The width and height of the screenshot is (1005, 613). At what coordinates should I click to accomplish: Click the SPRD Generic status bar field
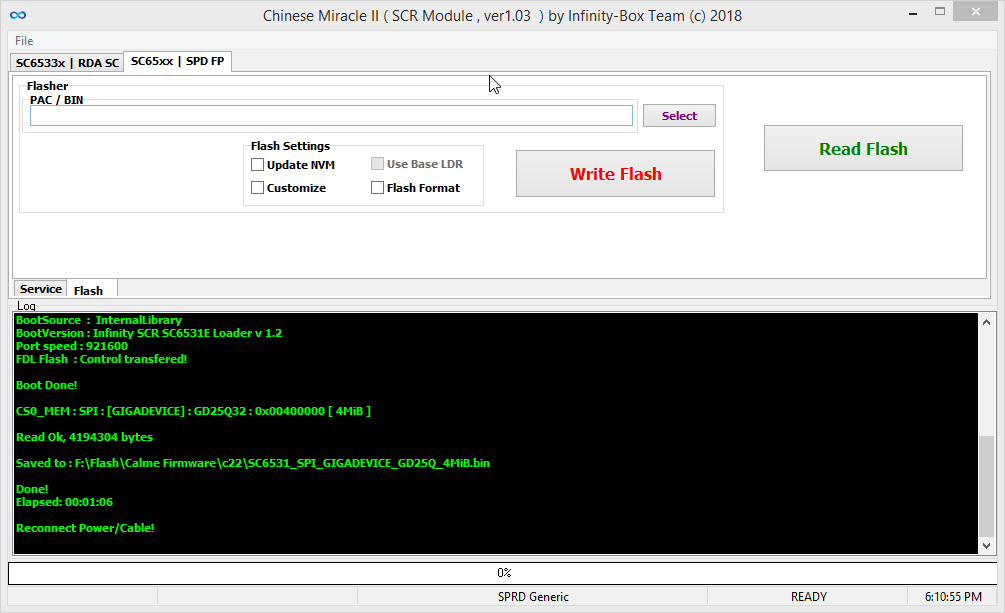coord(533,597)
